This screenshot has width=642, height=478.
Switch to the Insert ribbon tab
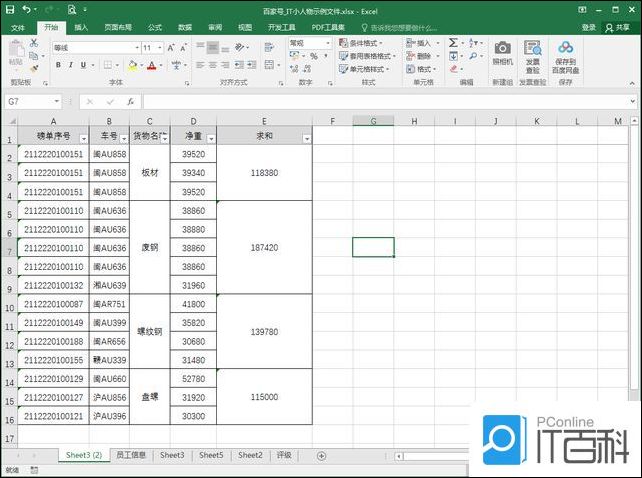(81, 27)
